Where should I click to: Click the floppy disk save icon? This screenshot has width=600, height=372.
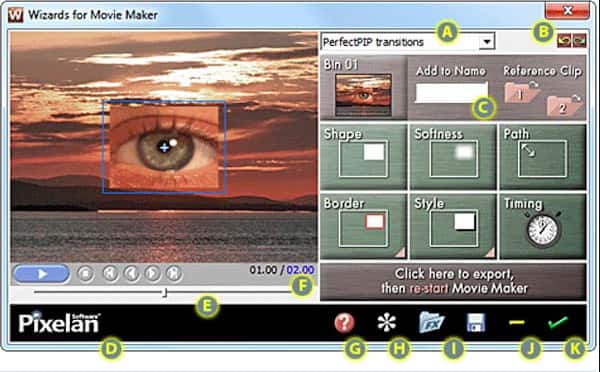click(476, 323)
